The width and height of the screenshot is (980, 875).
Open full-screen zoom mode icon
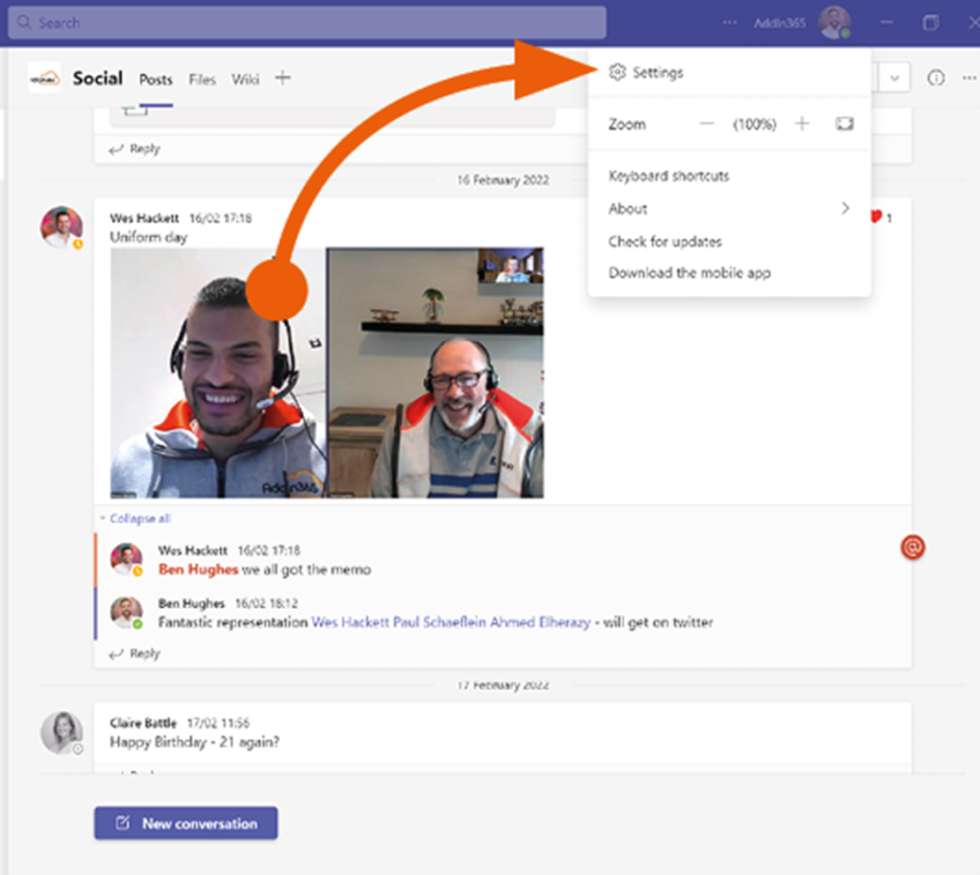[844, 123]
